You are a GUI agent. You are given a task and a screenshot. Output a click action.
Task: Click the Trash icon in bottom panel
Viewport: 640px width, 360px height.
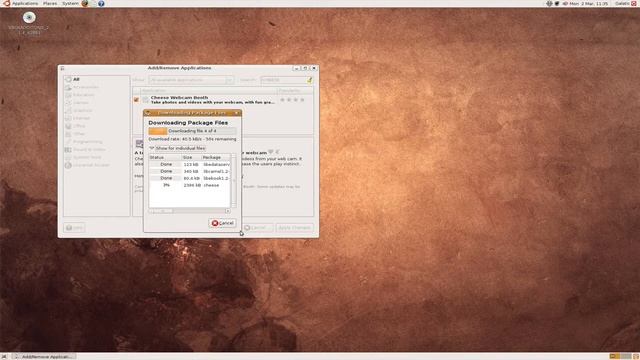pyautogui.click(x=636, y=357)
